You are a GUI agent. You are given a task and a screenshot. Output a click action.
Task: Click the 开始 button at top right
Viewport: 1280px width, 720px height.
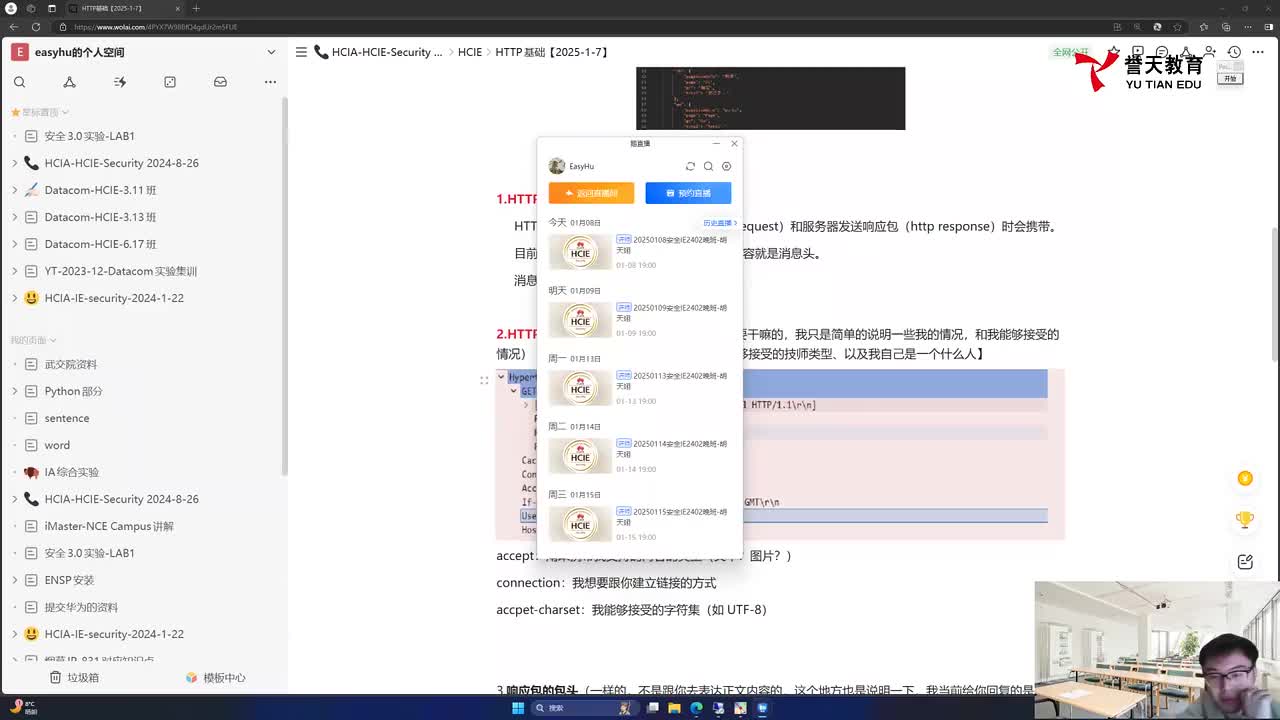1230,78
